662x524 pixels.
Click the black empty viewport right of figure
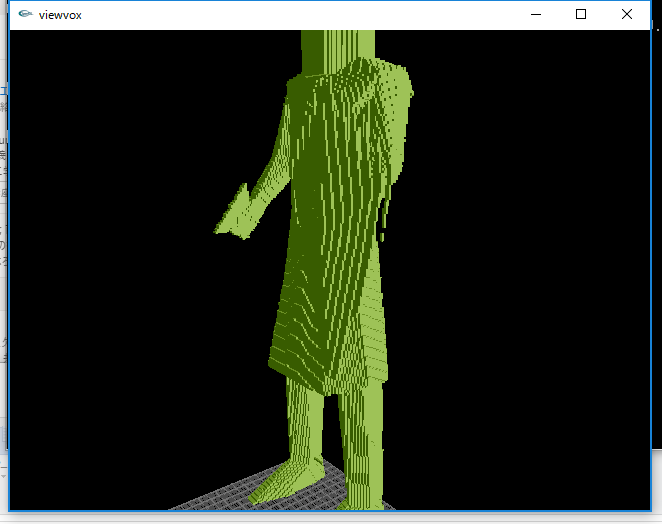coord(530,300)
